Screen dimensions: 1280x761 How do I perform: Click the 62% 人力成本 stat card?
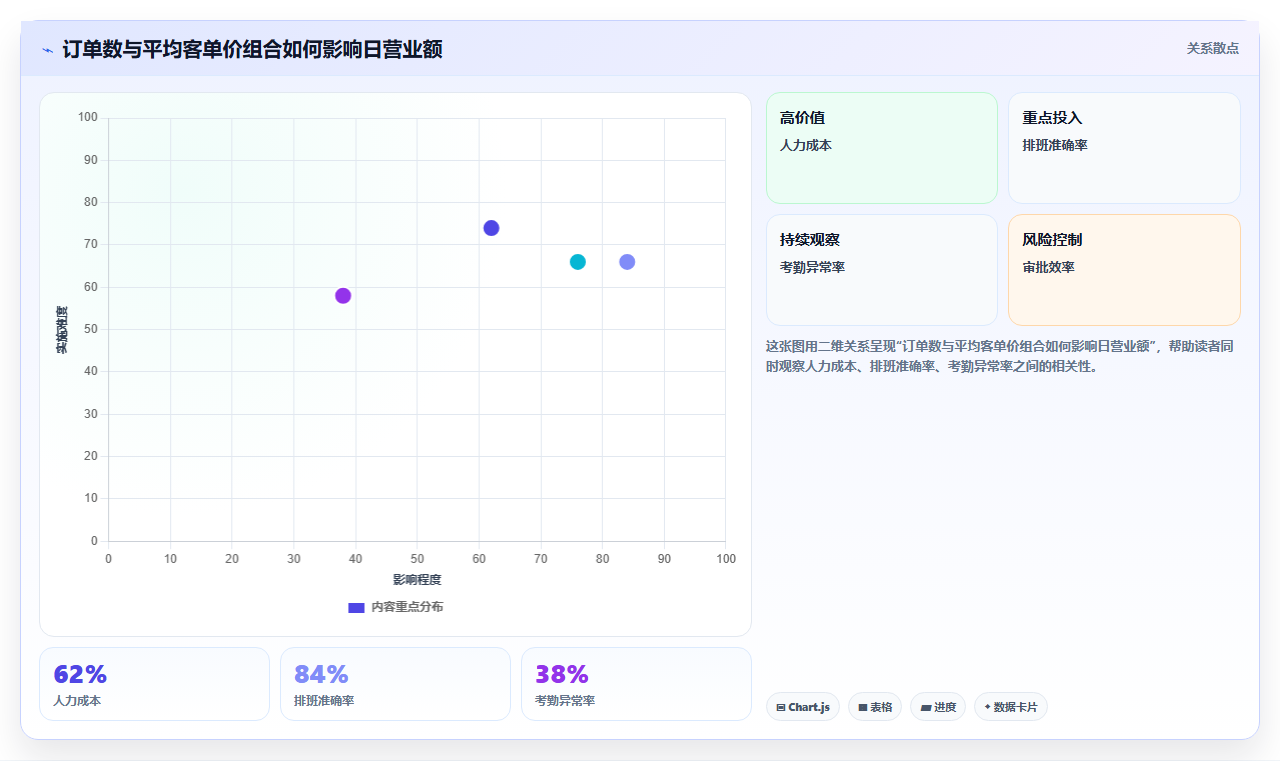[154, 684]
